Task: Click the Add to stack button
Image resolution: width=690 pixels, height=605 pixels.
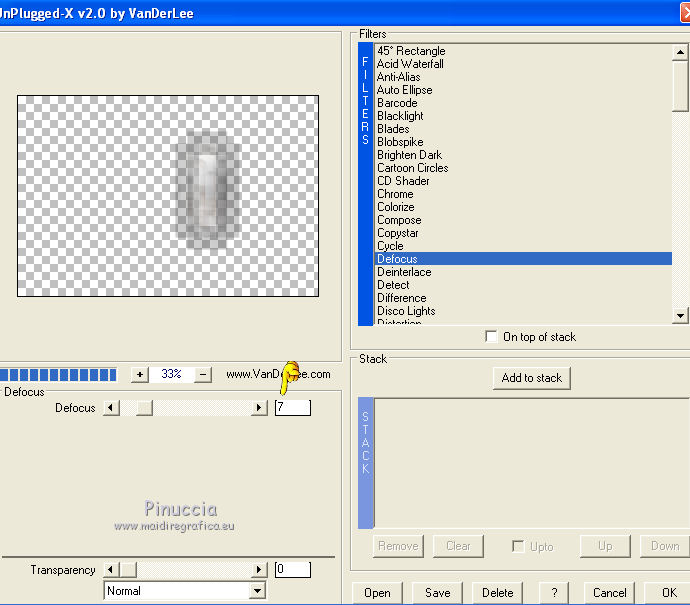Action: (532, 378)
